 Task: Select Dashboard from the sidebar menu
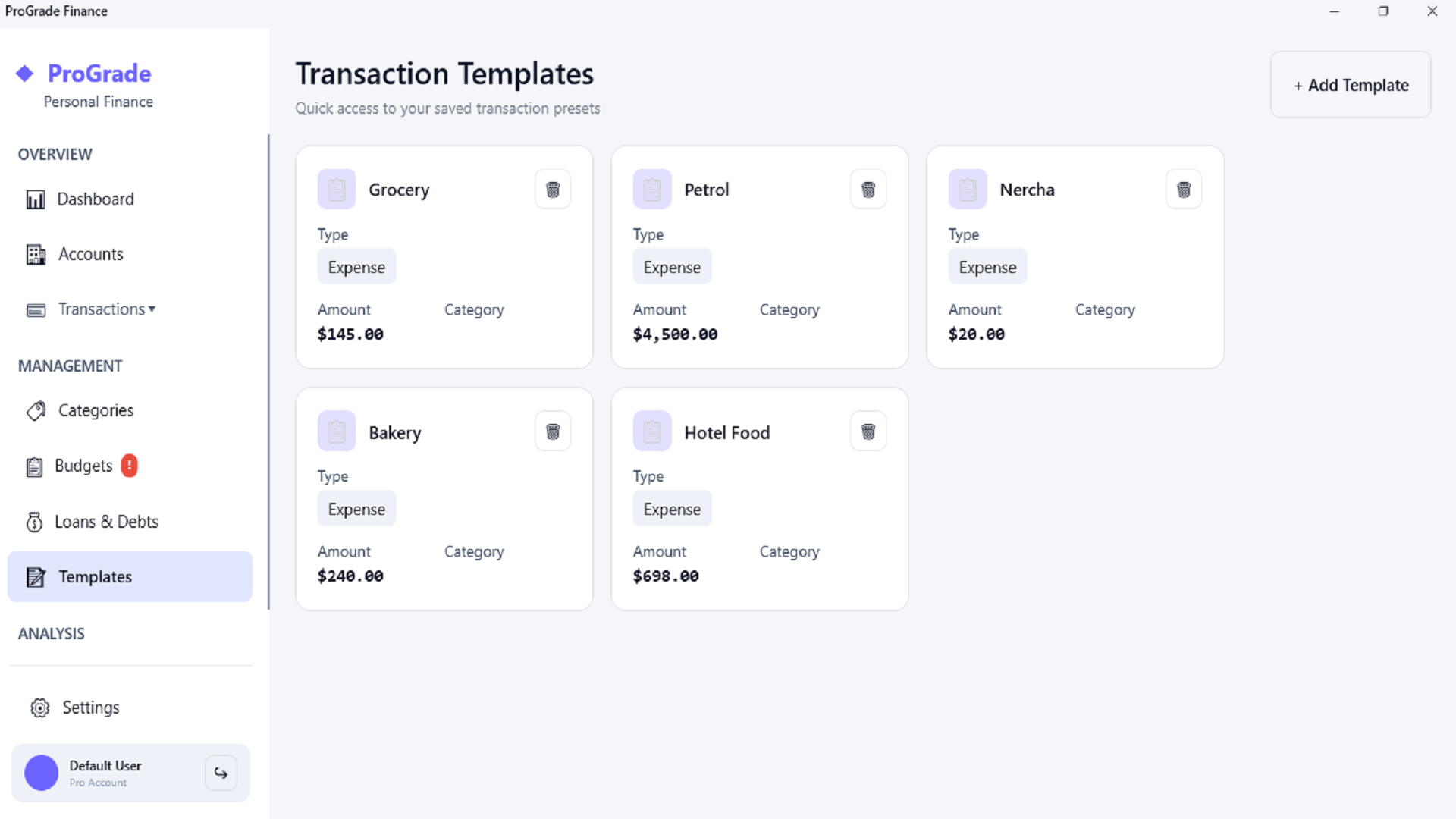(x=96, y=199)
